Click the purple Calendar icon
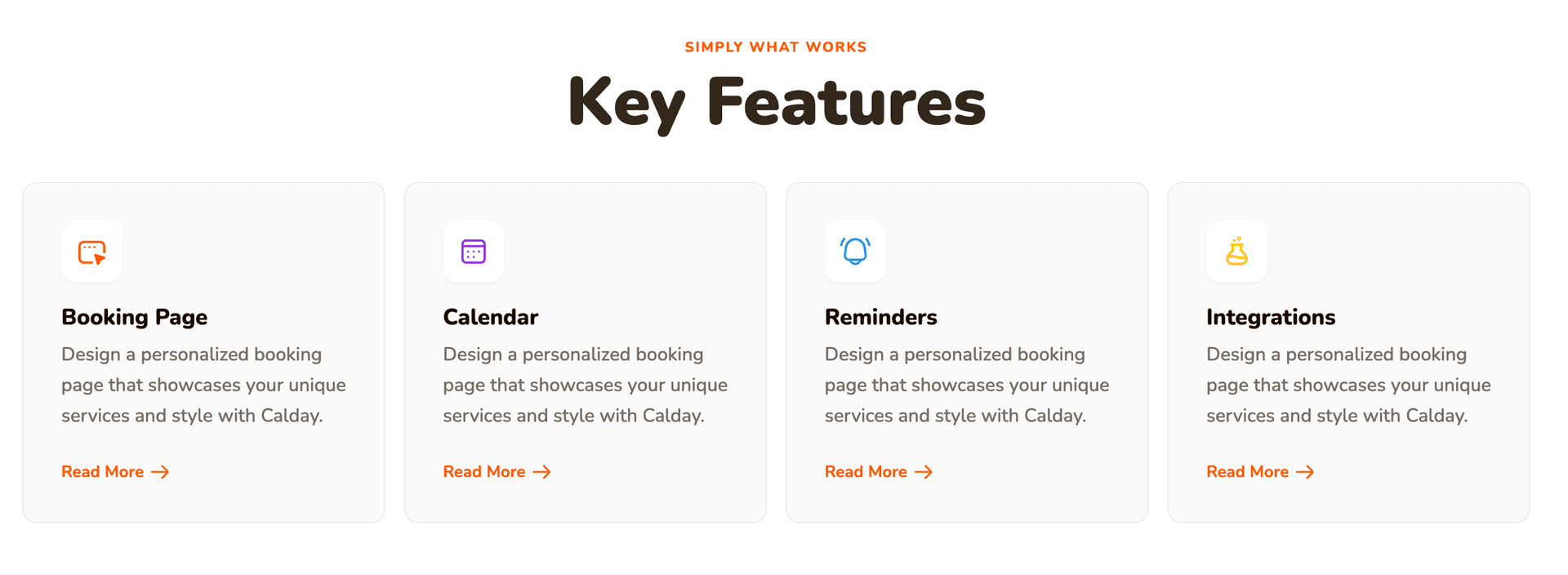1568x575 pixels. (474, 252)
